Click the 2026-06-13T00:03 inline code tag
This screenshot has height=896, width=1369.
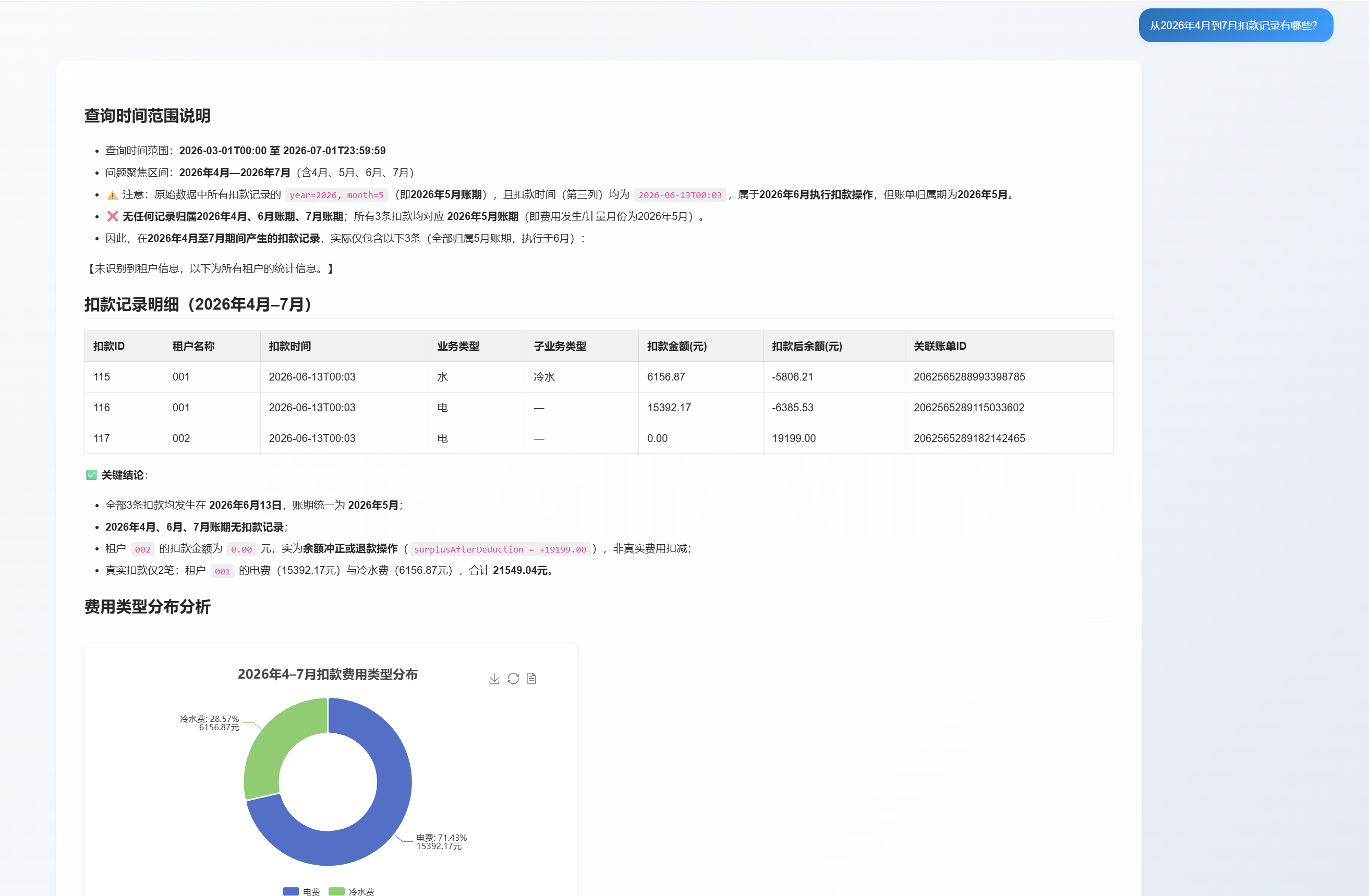(x=680, y=195)
